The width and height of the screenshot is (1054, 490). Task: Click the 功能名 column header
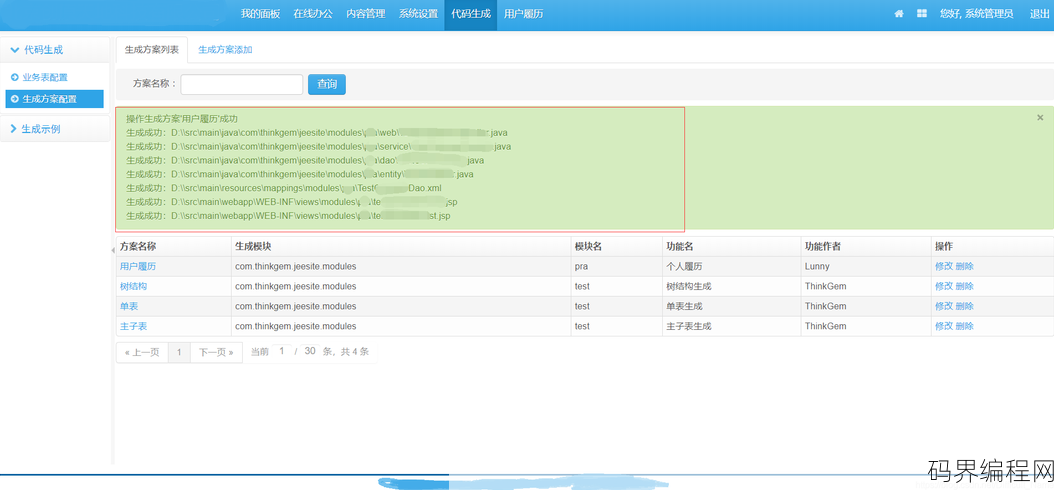coord(731,247)
